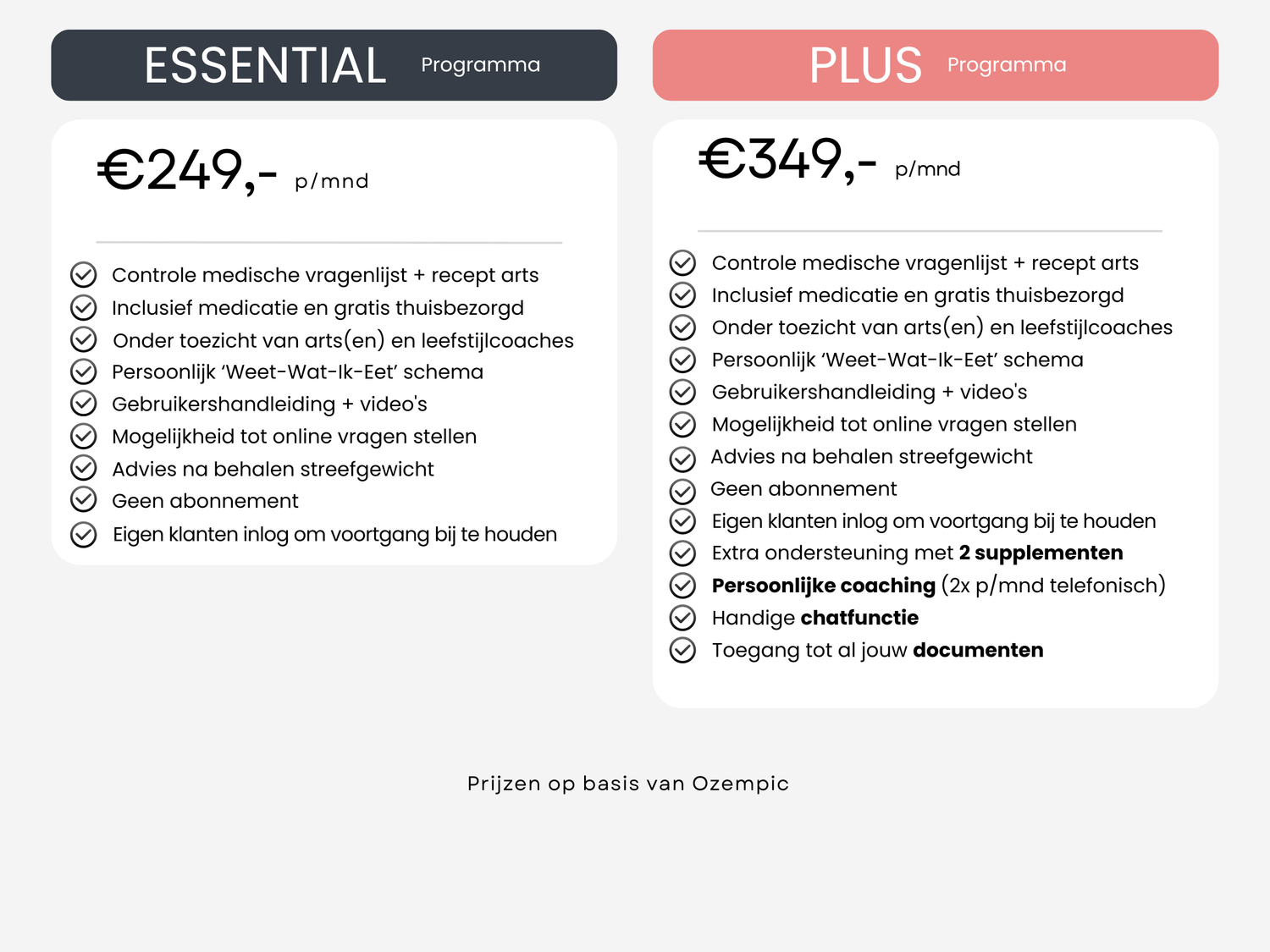Click checkmark next to 'Persoonlijke coaching'
This screenshot has width=1270, height=952.
click(x=682, y=586)
